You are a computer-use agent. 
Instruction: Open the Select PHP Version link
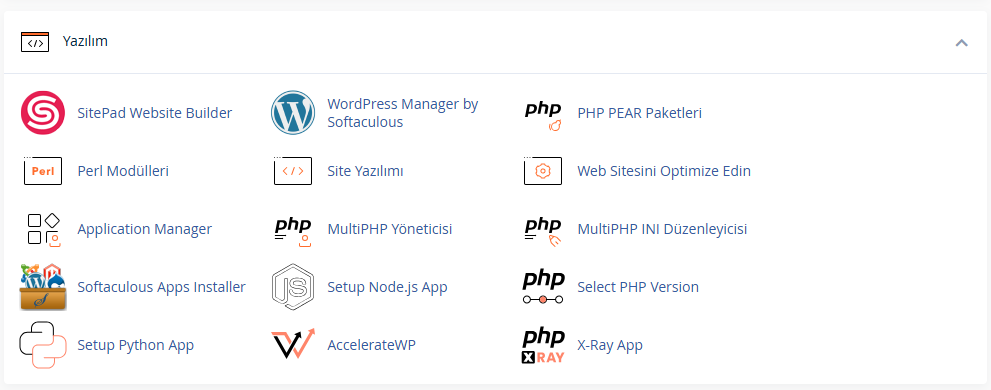click(638, 287)
